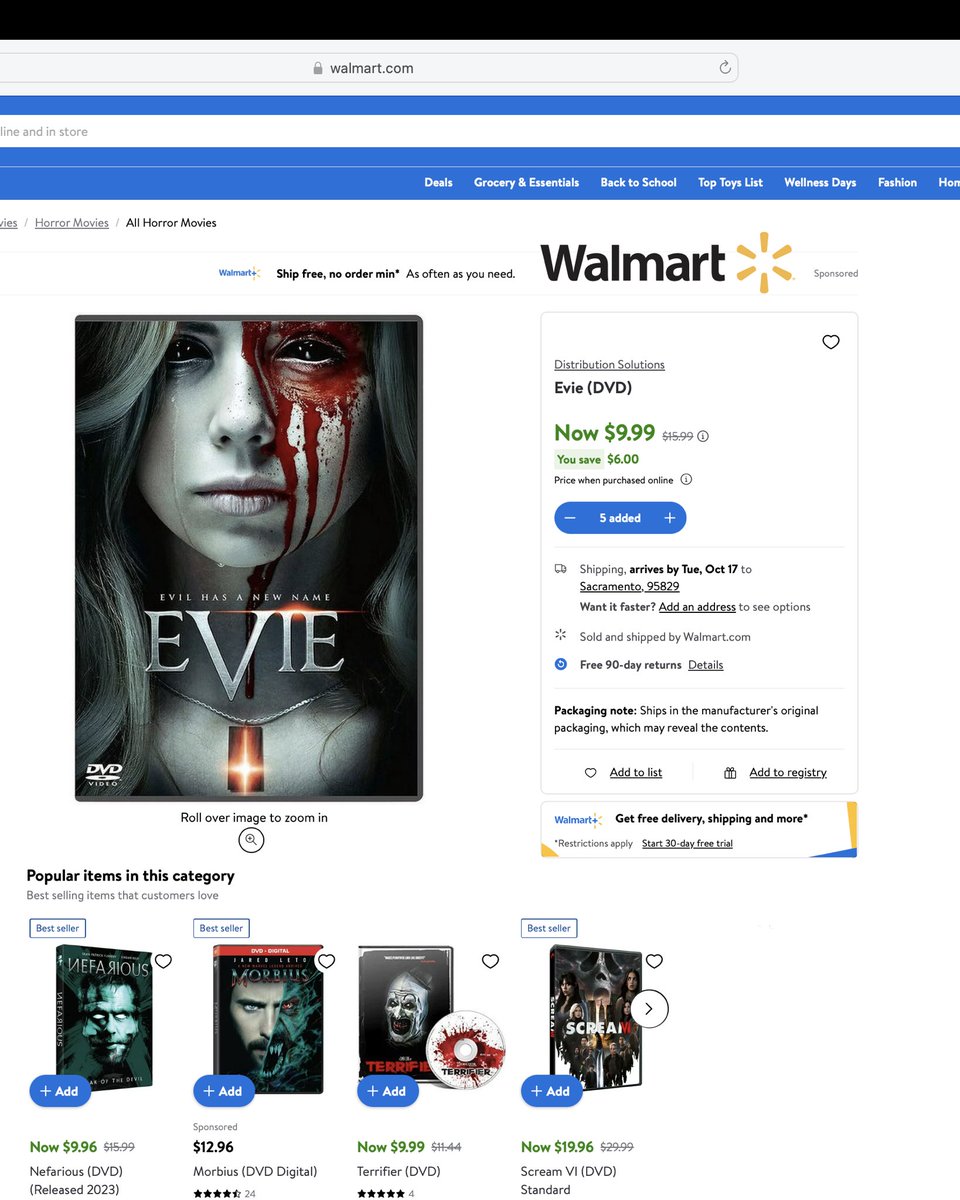
Task: Open Nefarious DVD product thumbnail
Action: pos(102,1018)
